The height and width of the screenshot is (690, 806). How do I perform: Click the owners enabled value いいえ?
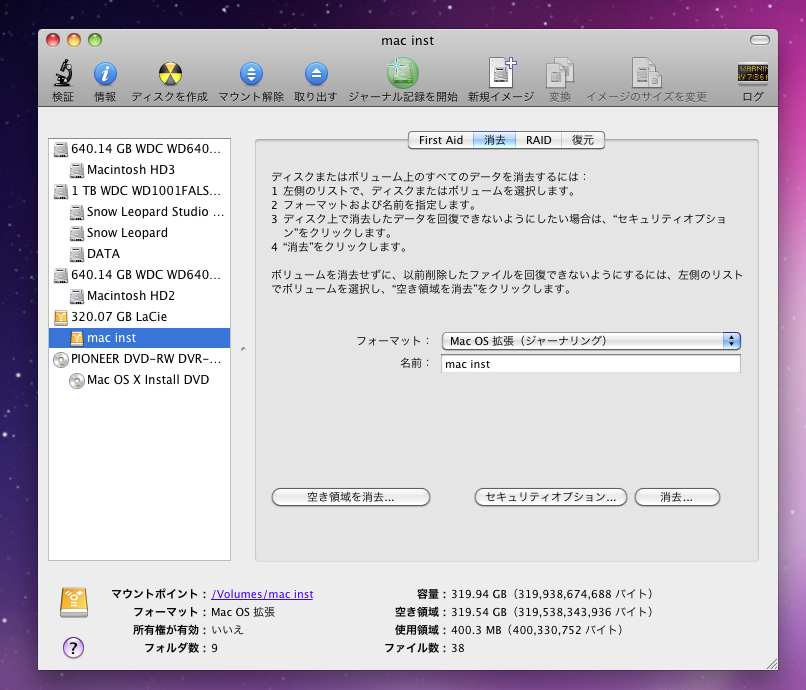[x=227, y=630]
